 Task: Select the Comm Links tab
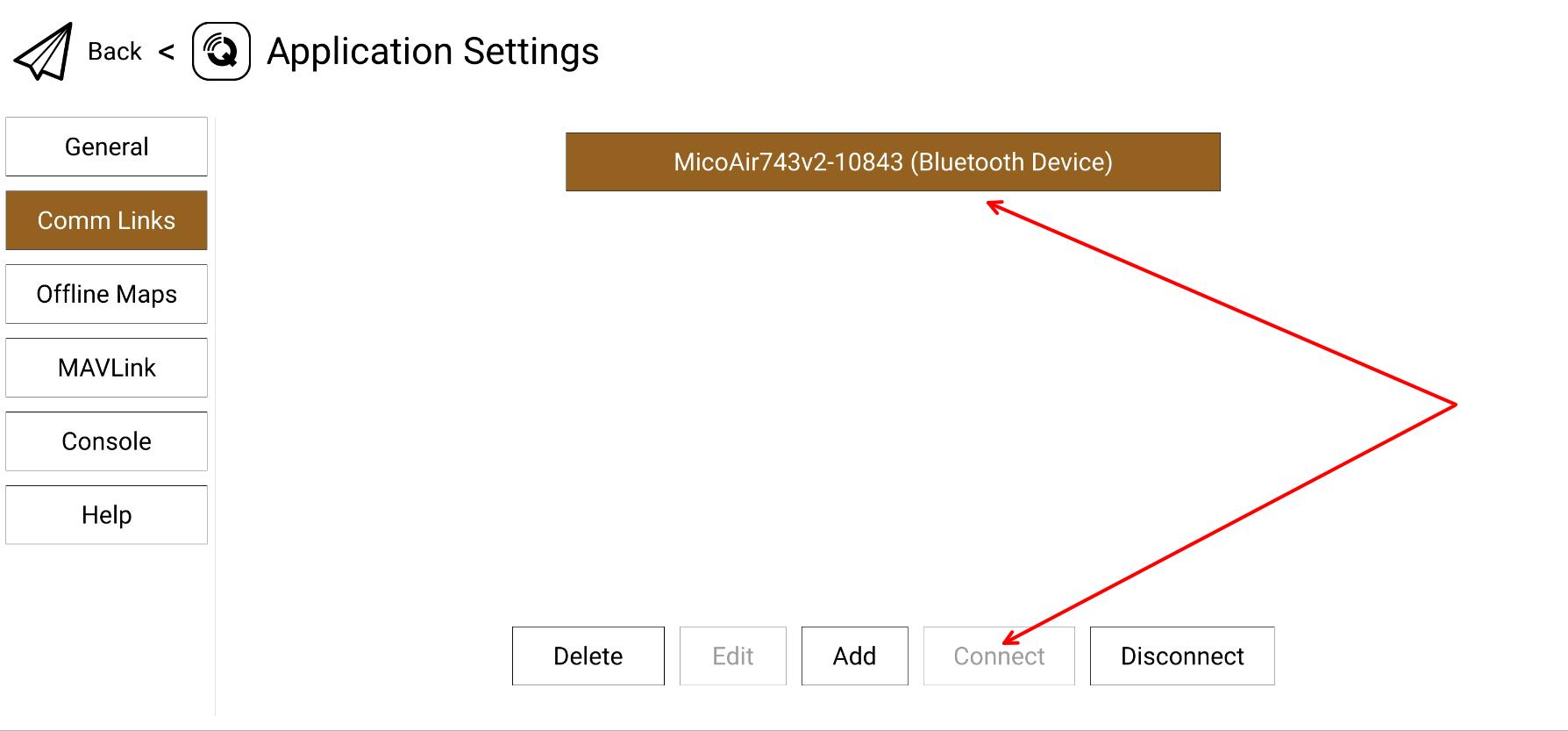tap(106, 220)
